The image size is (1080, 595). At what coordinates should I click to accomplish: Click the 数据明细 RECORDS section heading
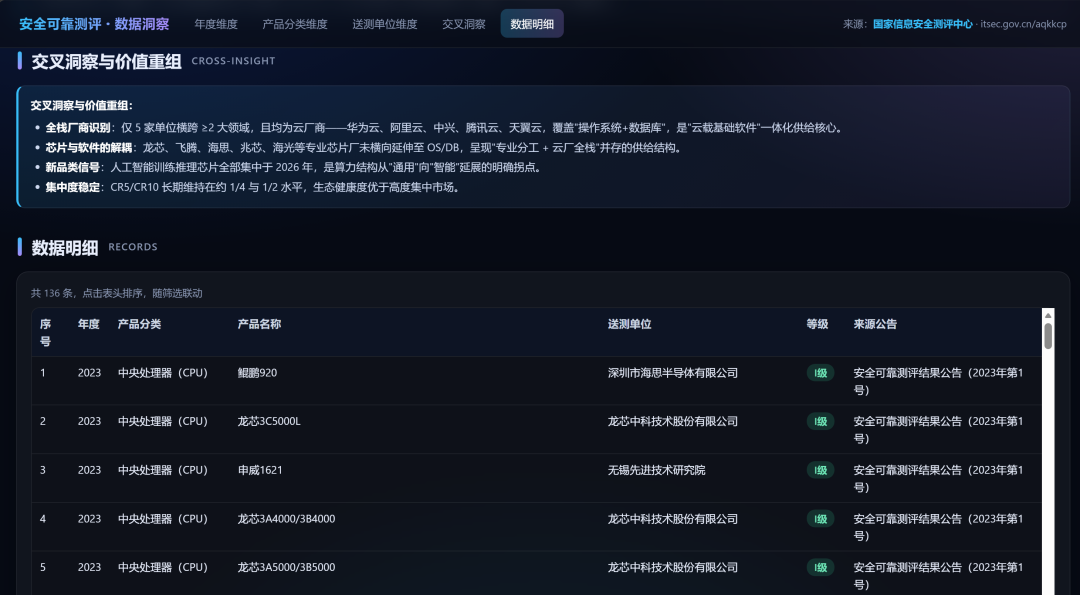(x=94, y=248)
